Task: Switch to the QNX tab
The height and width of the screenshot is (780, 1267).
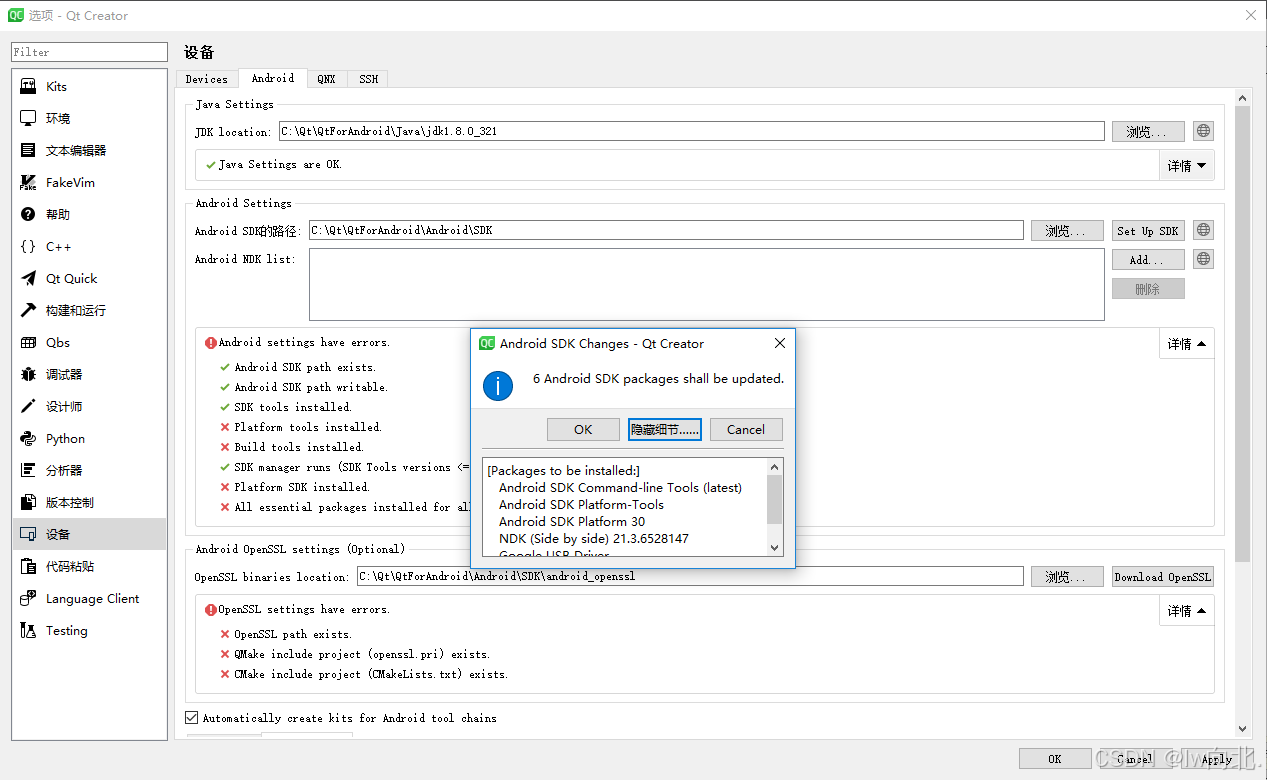Action: [x=327, y=79]
